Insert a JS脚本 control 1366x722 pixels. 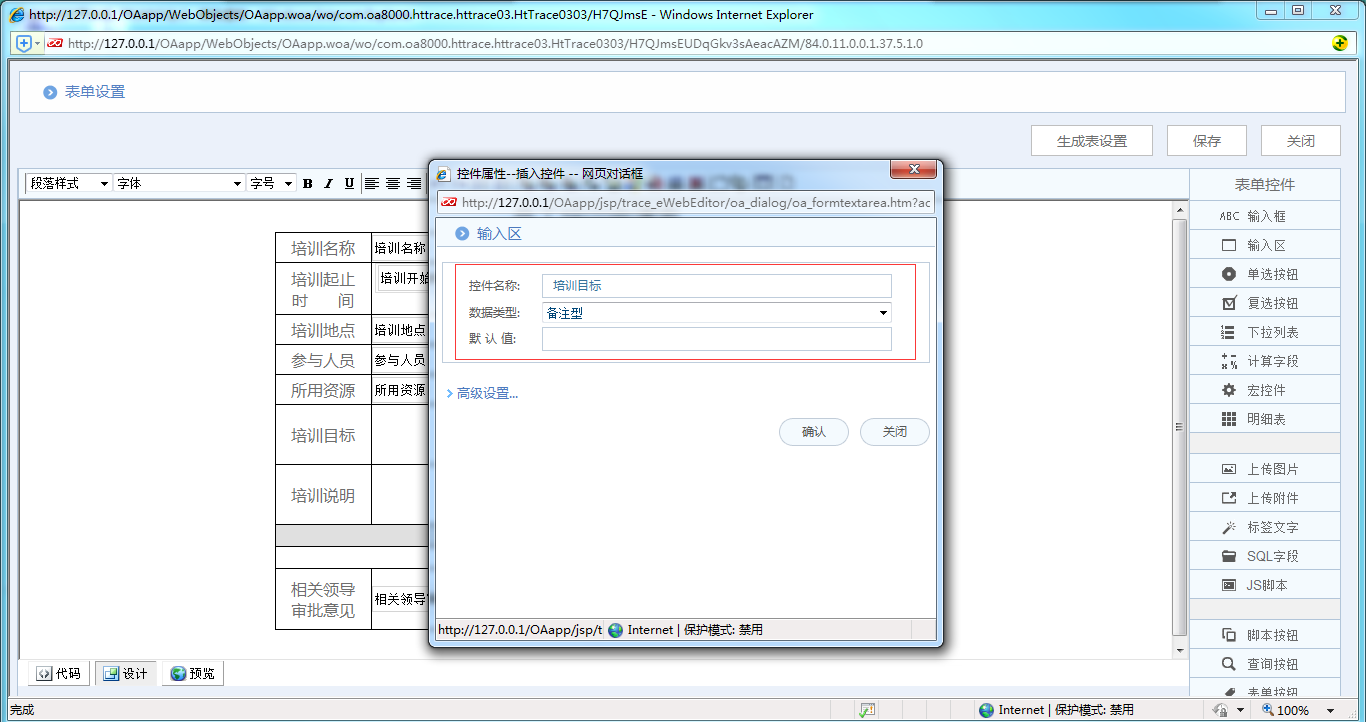(x=1264, y=584)
